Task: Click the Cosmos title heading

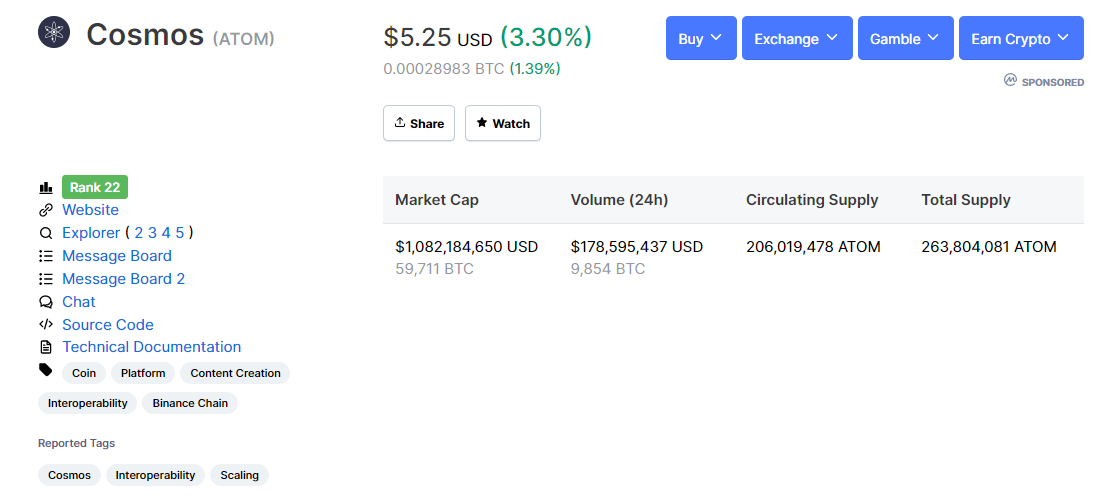Action: click(145, 34)
